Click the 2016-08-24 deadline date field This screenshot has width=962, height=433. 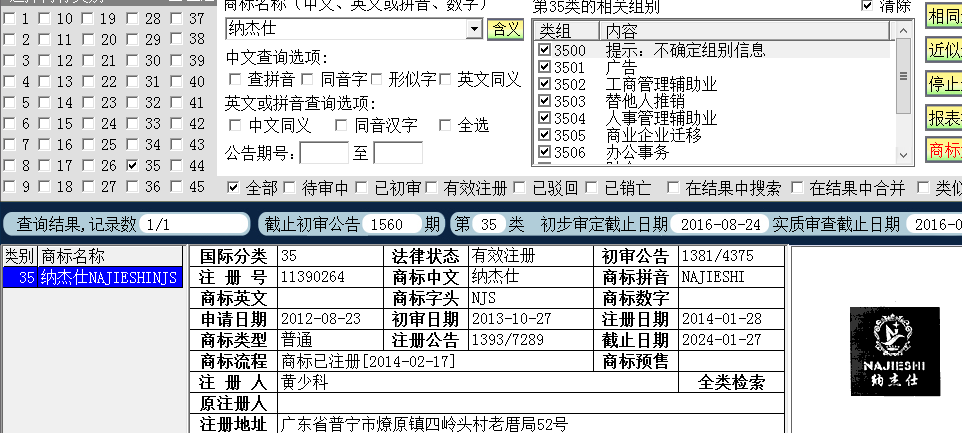click(x=720, y=224)
